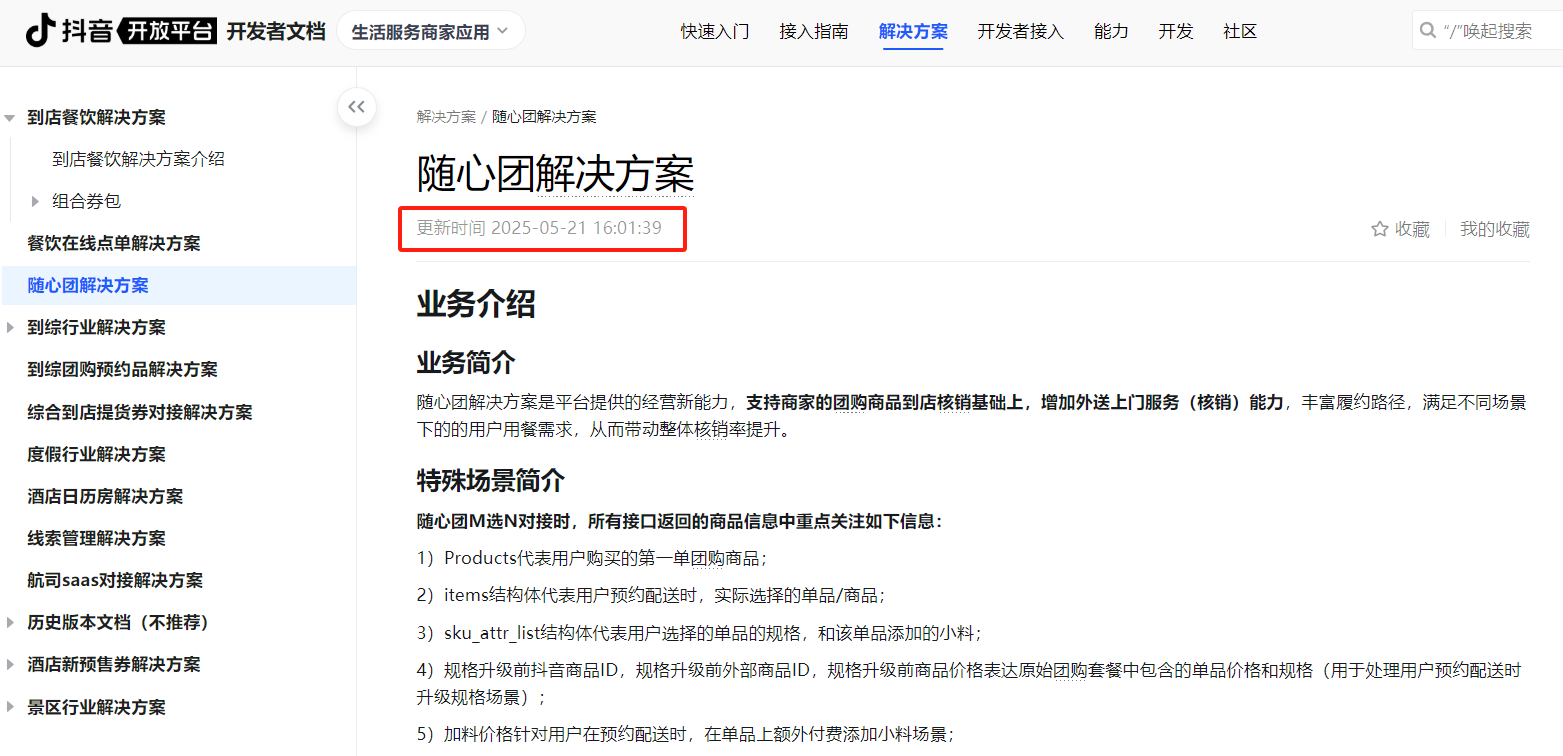The height and width of the screenshot is (756, 1563).
Task: Open the 开发者接入 menu item
Action: click(x=1020, y=31)
